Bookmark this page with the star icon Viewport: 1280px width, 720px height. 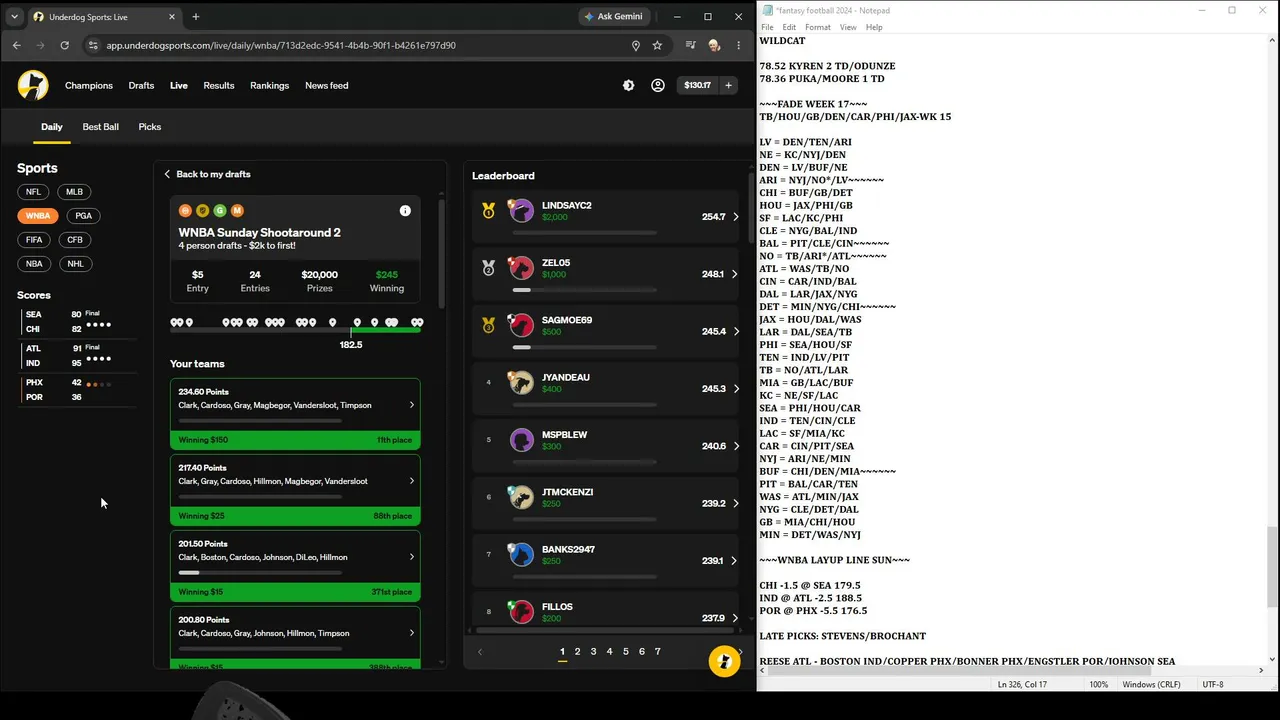pos(657,45)
